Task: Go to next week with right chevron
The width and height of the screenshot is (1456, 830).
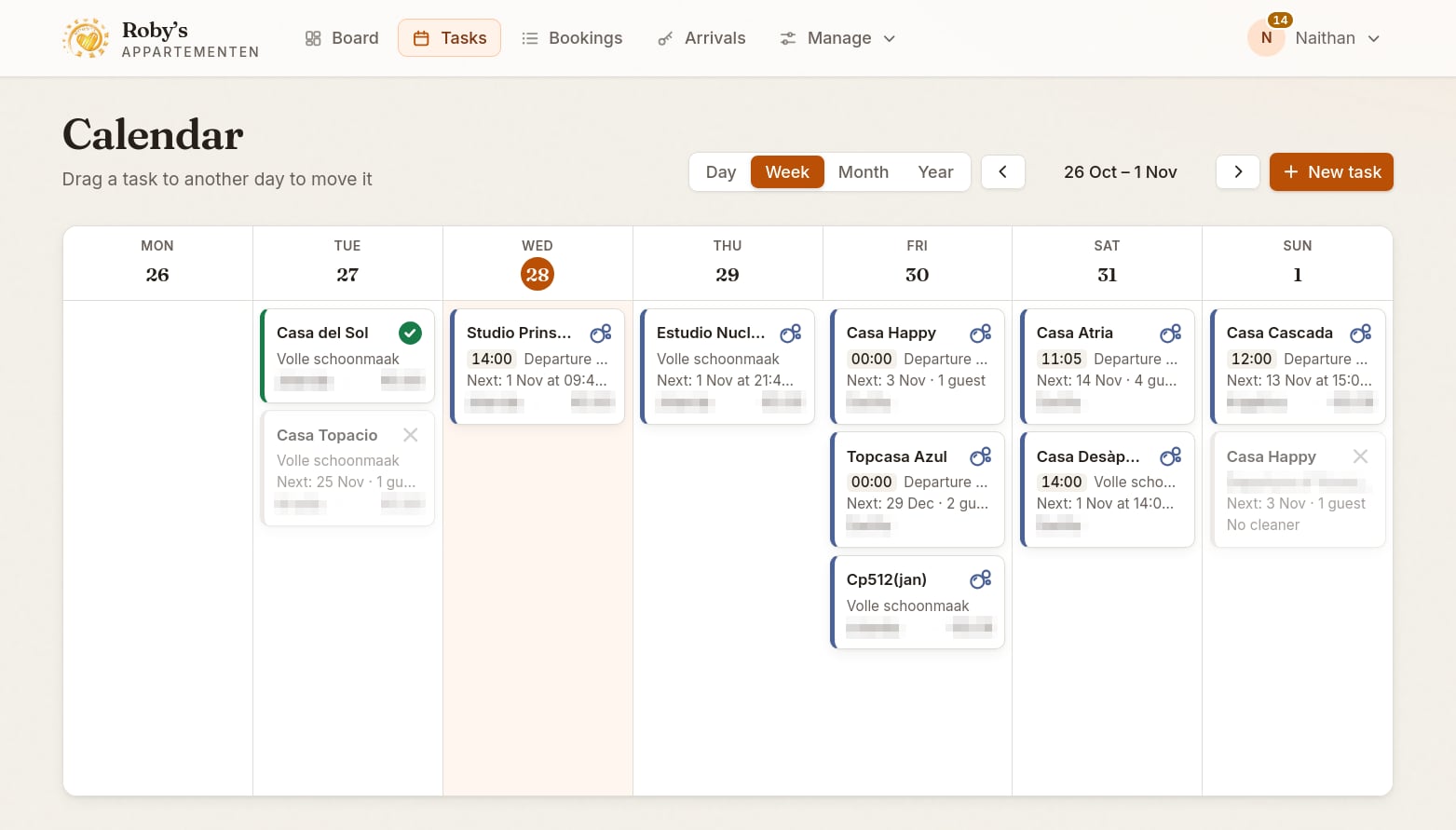Action: [x=1238, y=172]
